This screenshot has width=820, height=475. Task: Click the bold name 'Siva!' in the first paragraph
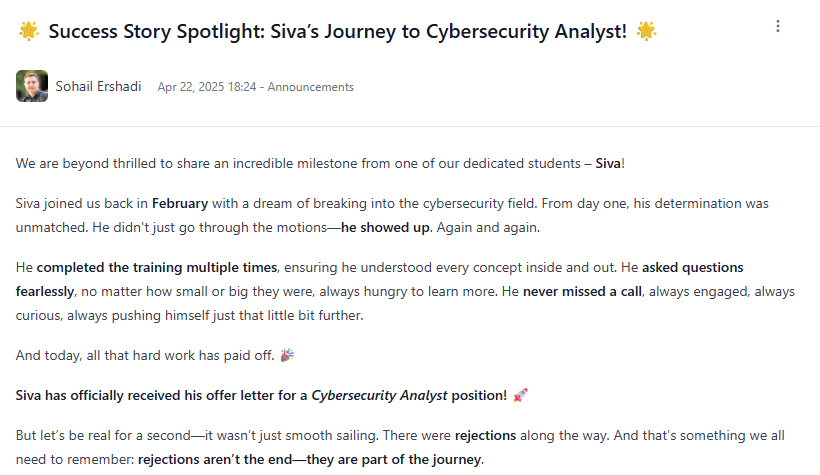609,163
